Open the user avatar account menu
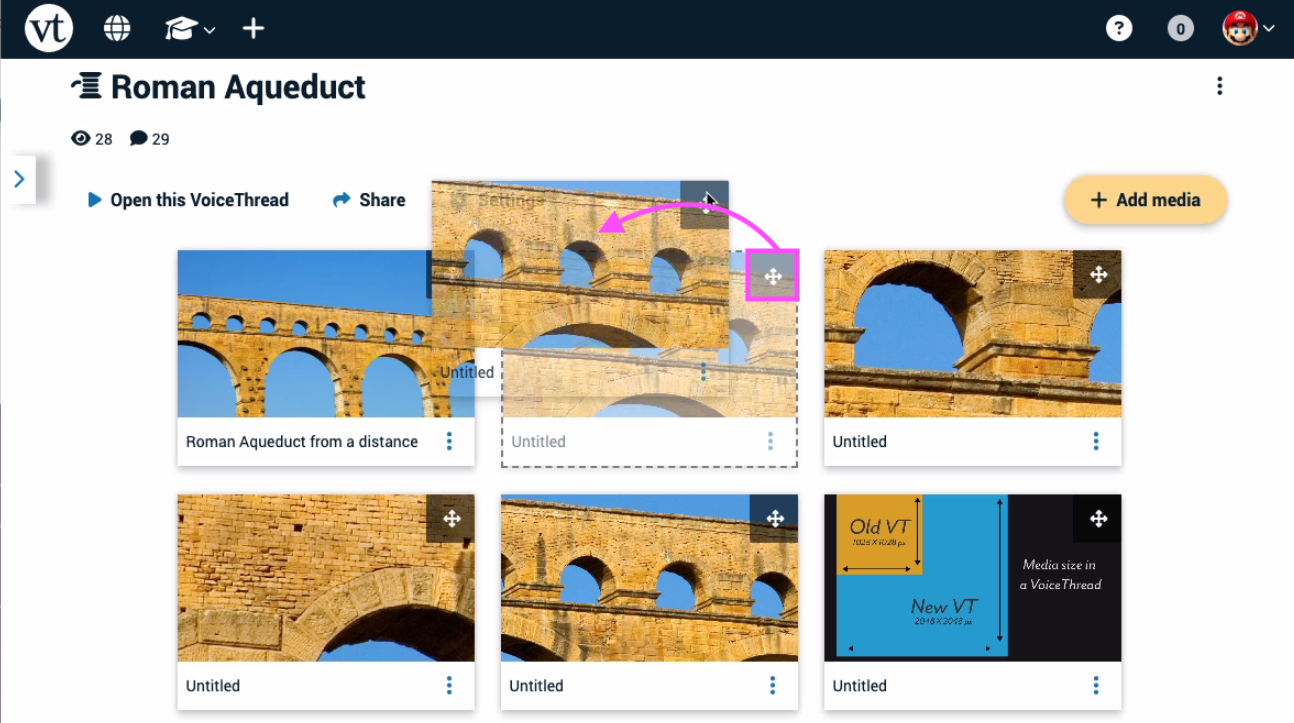The height and width of the screenshot is (723, 1294). pos(1247,28)
